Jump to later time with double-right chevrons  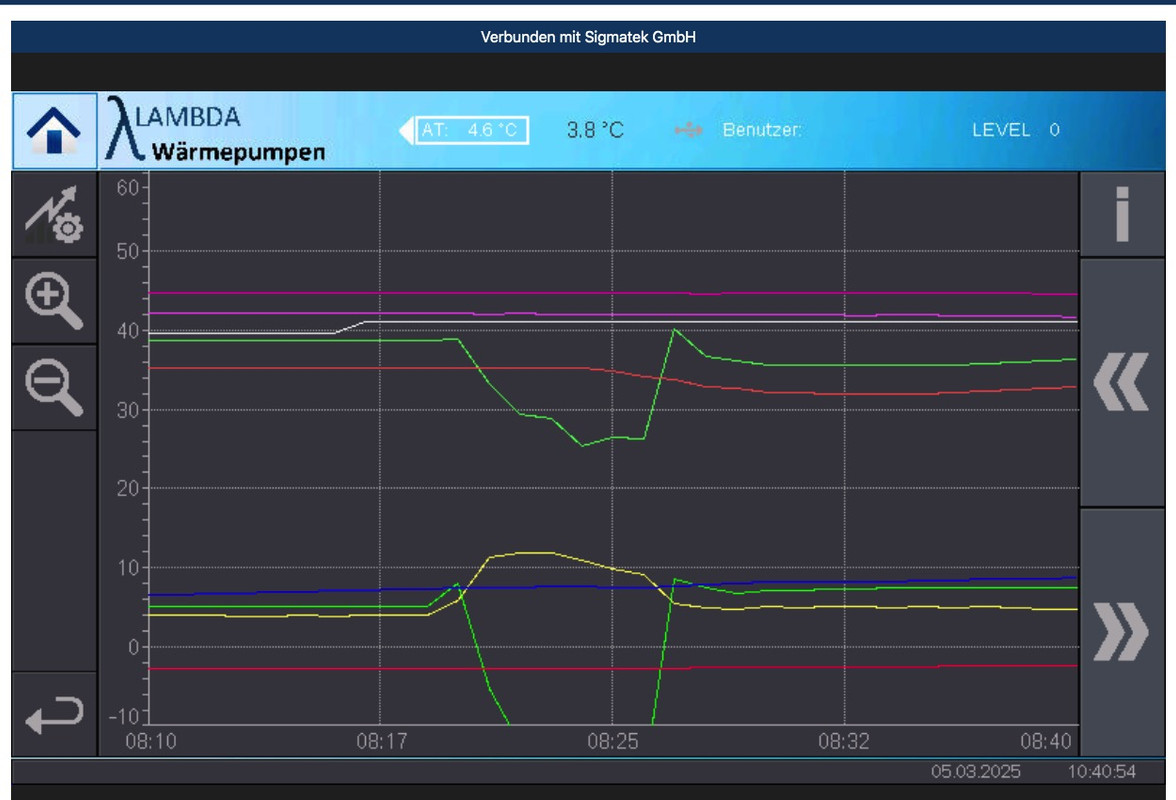(x=1122, y=632)
